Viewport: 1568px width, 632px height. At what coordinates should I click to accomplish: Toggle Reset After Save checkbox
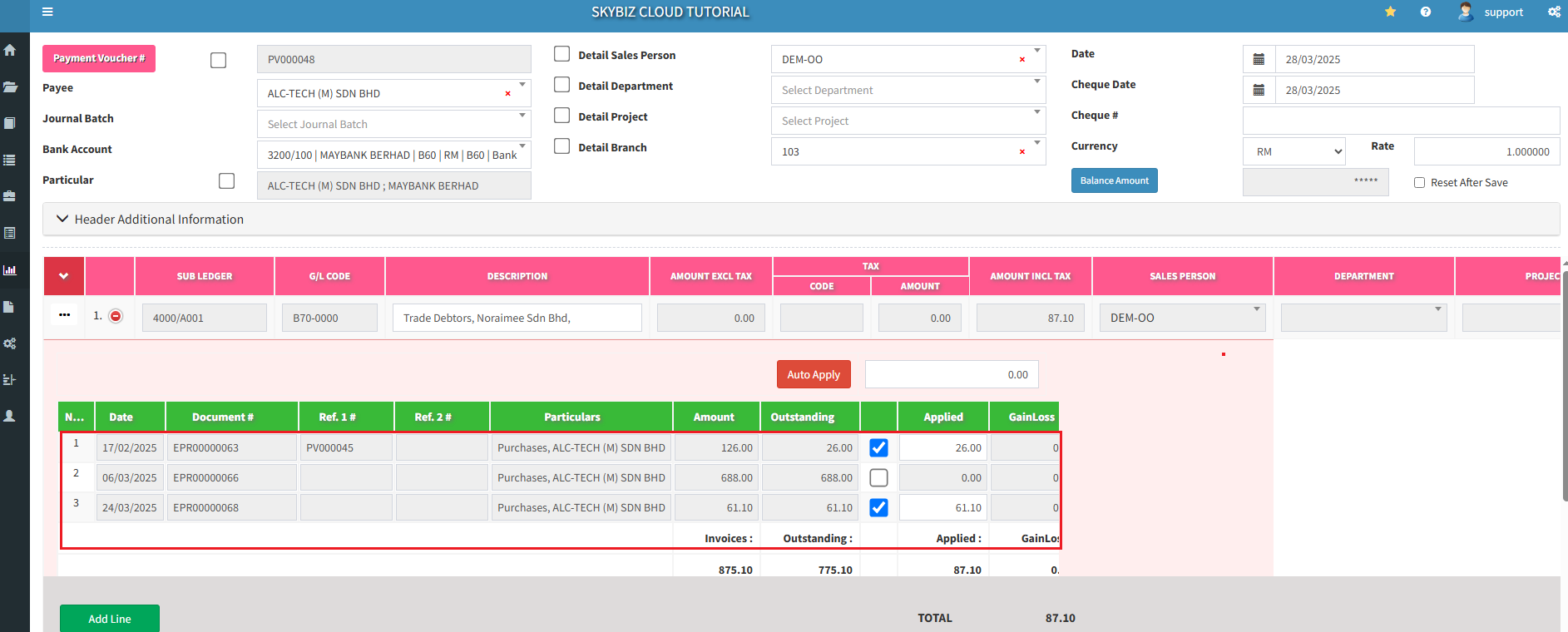click(x=1419, y=182)
